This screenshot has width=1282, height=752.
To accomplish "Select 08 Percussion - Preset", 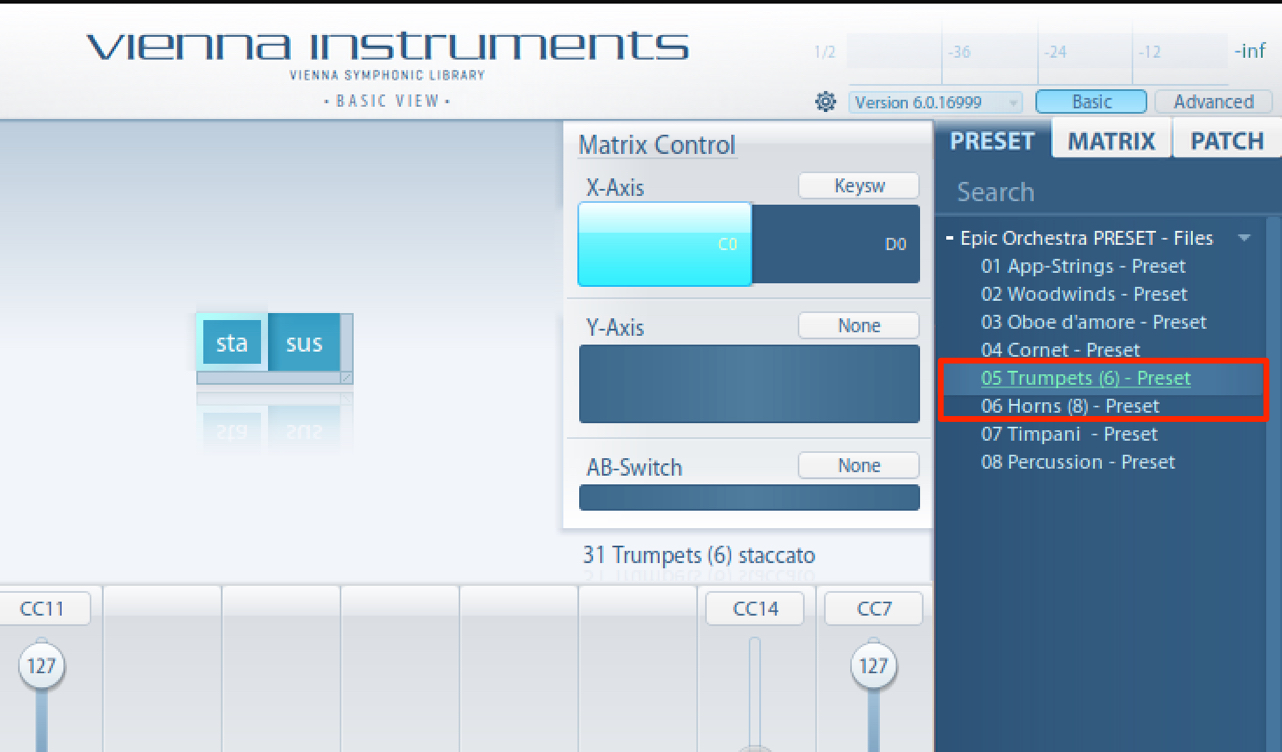I will click(1078, 462).
